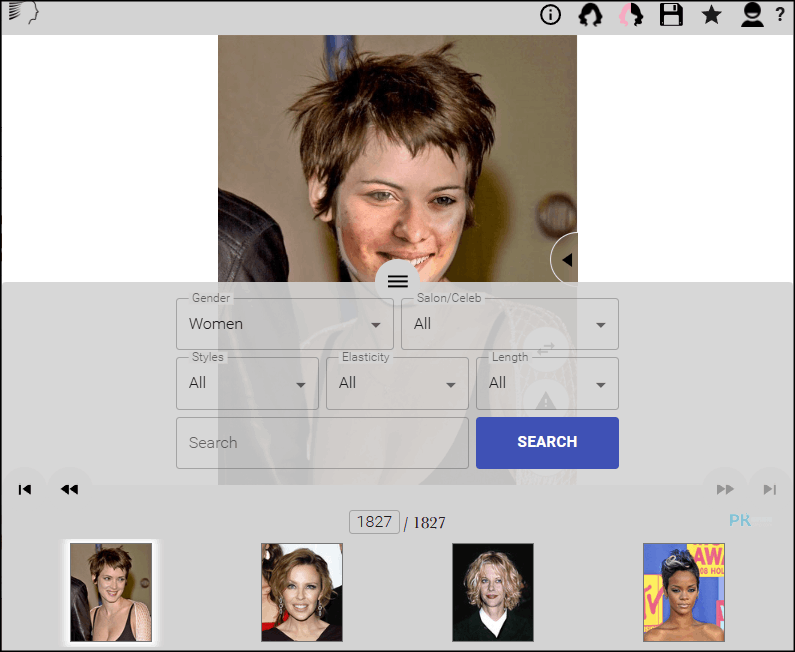This screenshot has height=652, width=795.
Task: Open the info circle icon
Action: [550, 15]
